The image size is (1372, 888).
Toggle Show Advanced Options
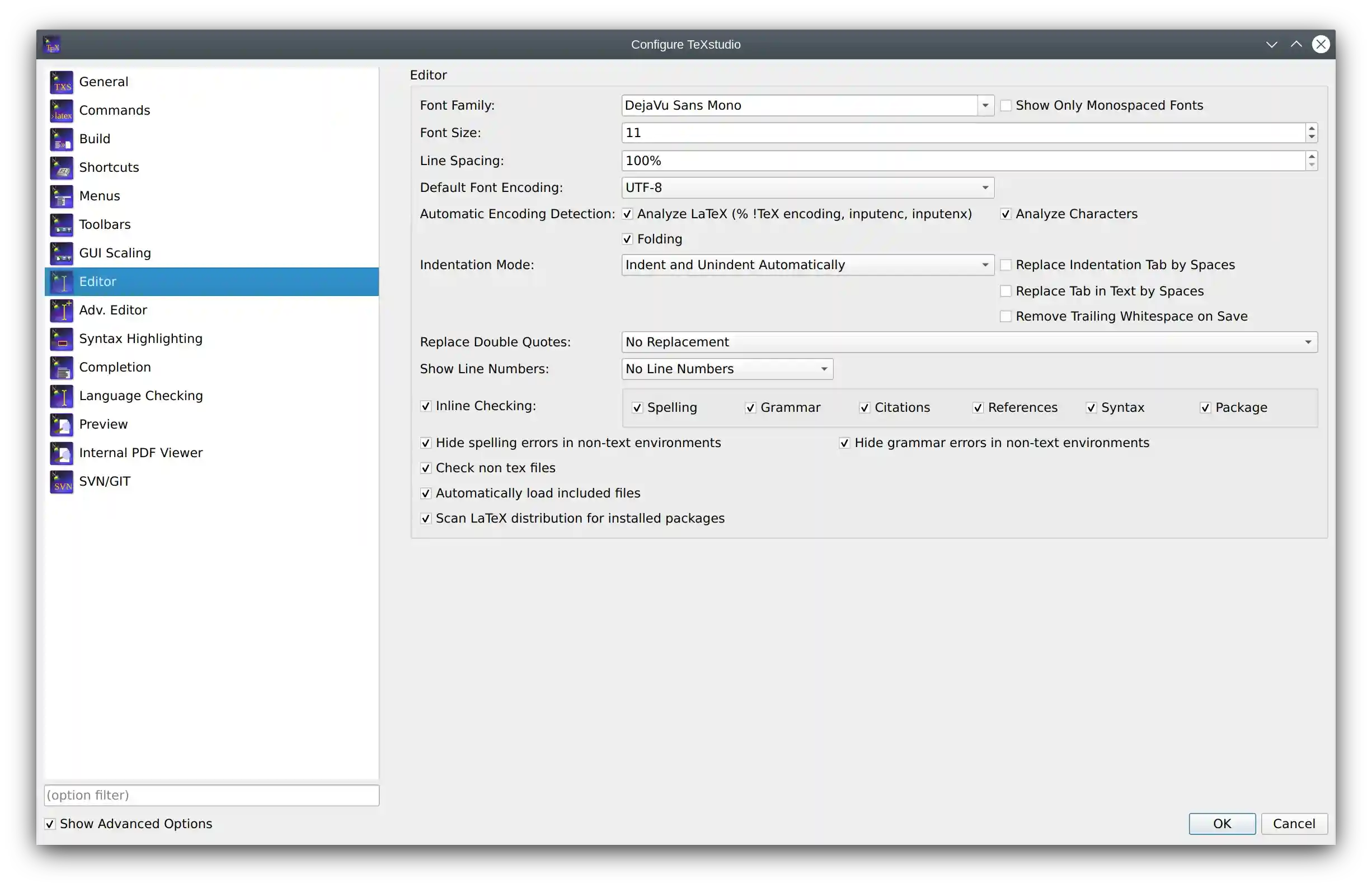(x=50, y=825)
